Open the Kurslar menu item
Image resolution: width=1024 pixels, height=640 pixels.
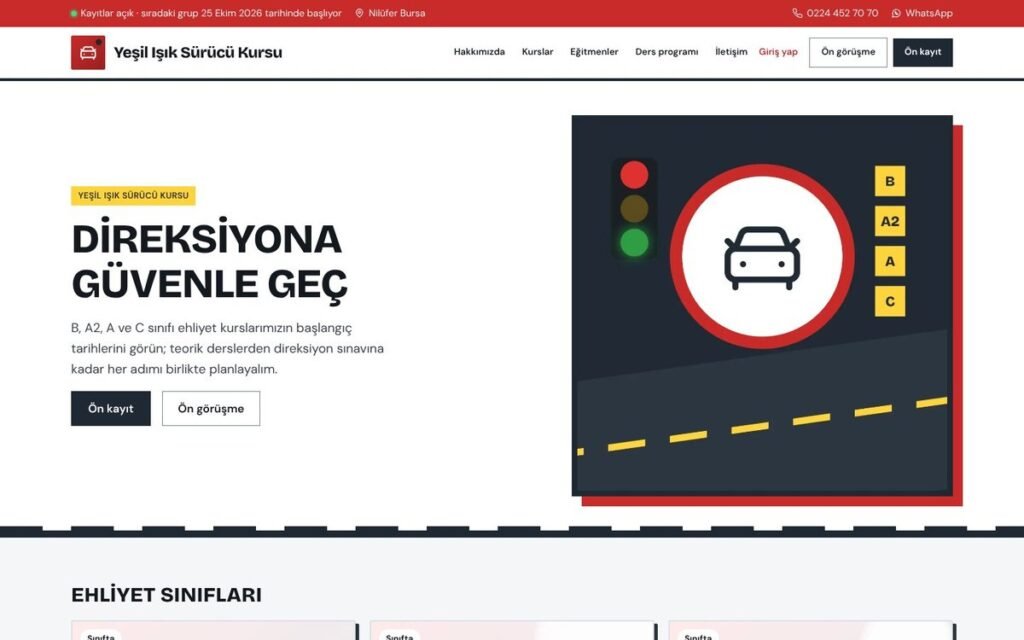coord(537,52)
